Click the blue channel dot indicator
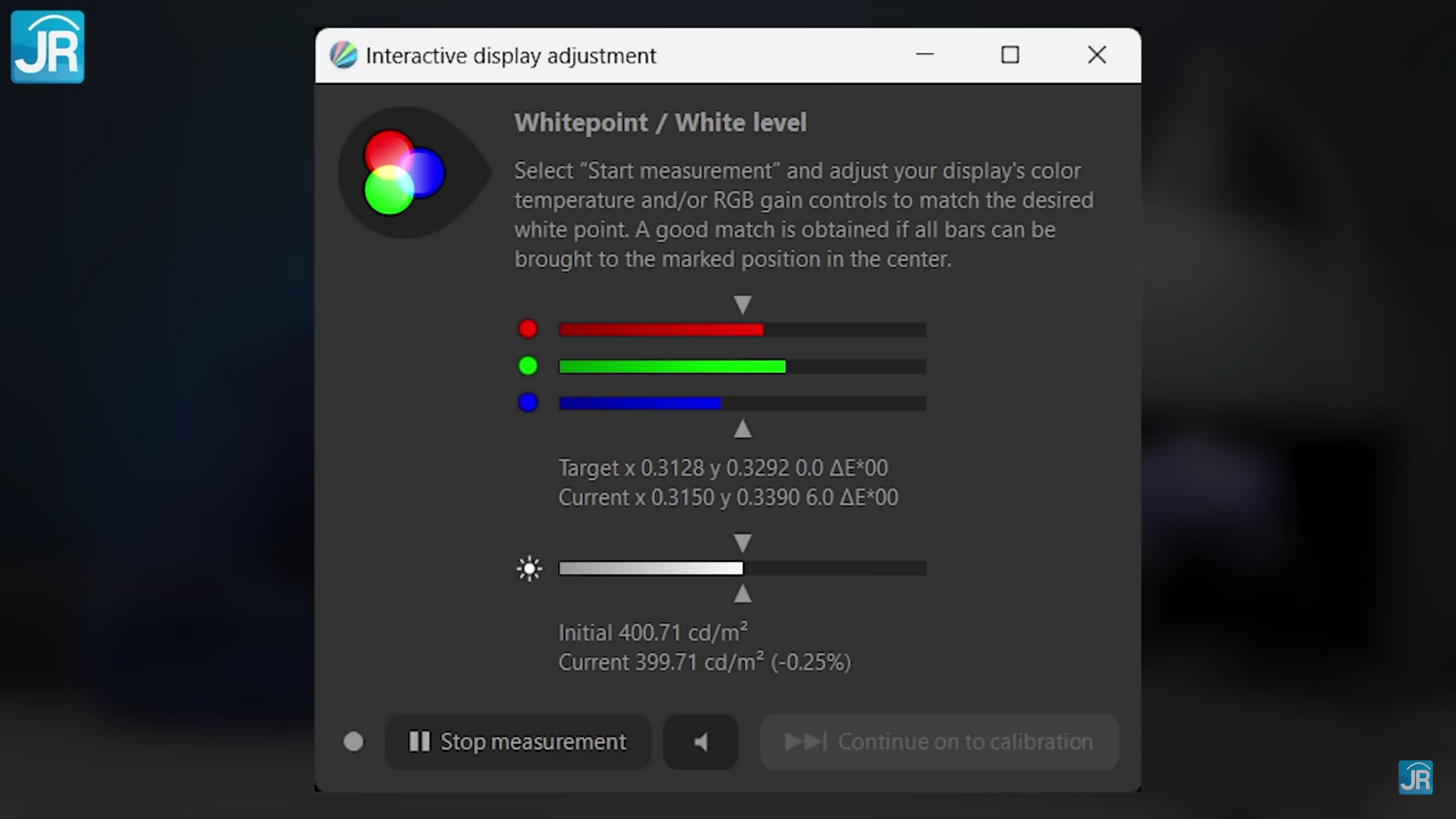Viewport: 1456px width, 819px height. (528, 403)
